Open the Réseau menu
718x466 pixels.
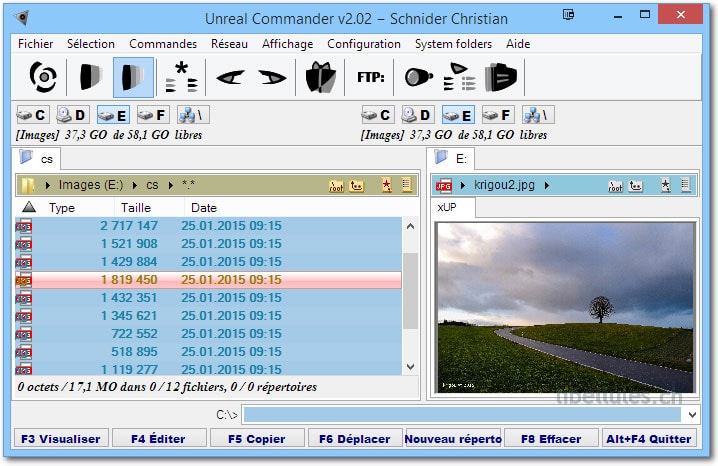point(229,44)
